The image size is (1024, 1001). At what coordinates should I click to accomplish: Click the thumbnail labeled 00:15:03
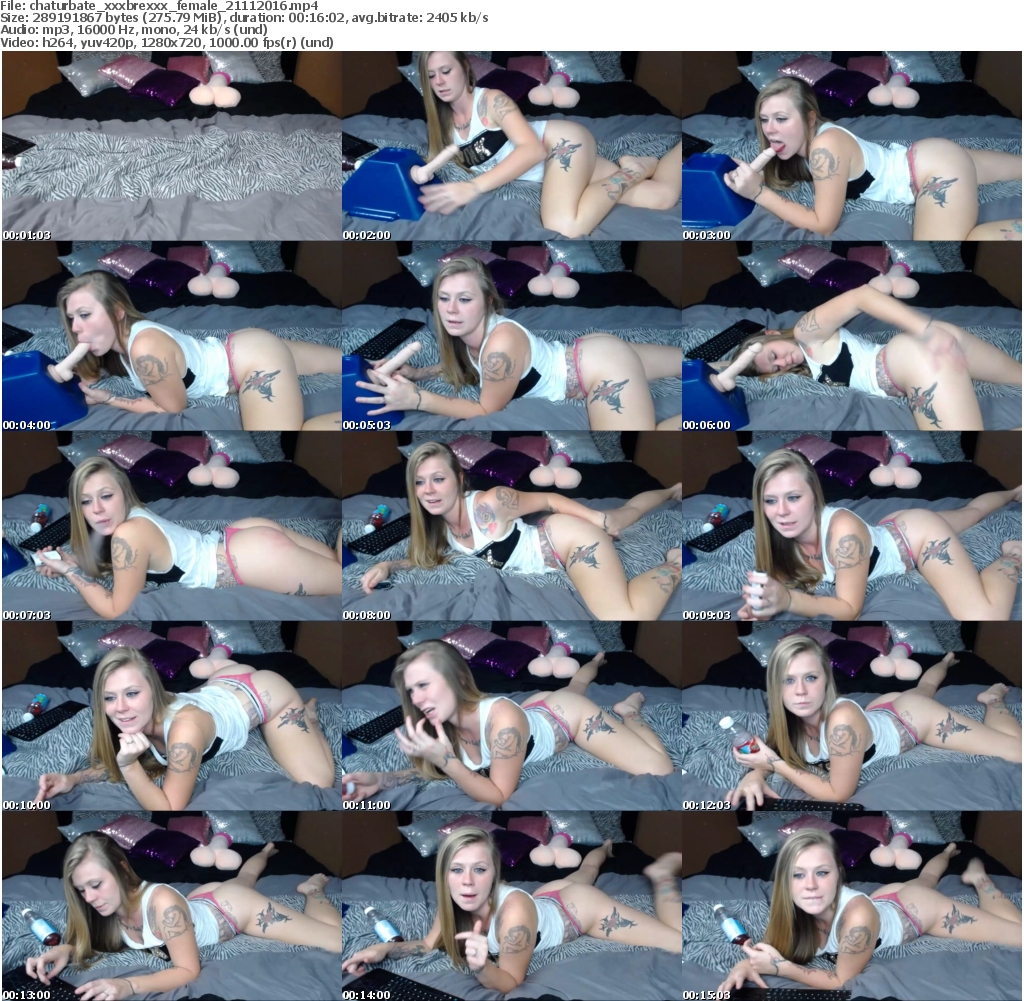[x=852, y=906]
